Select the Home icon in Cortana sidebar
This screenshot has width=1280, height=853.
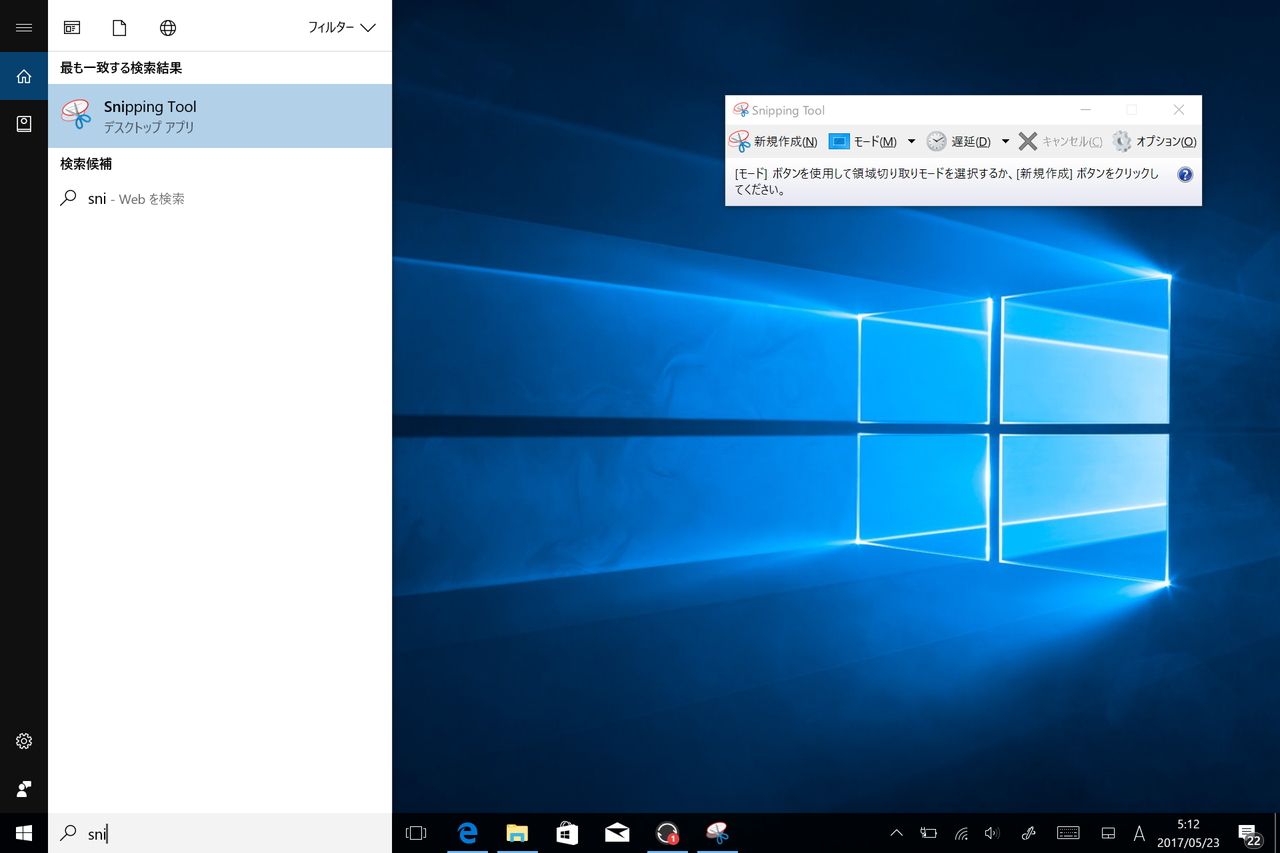coord(23,76)
